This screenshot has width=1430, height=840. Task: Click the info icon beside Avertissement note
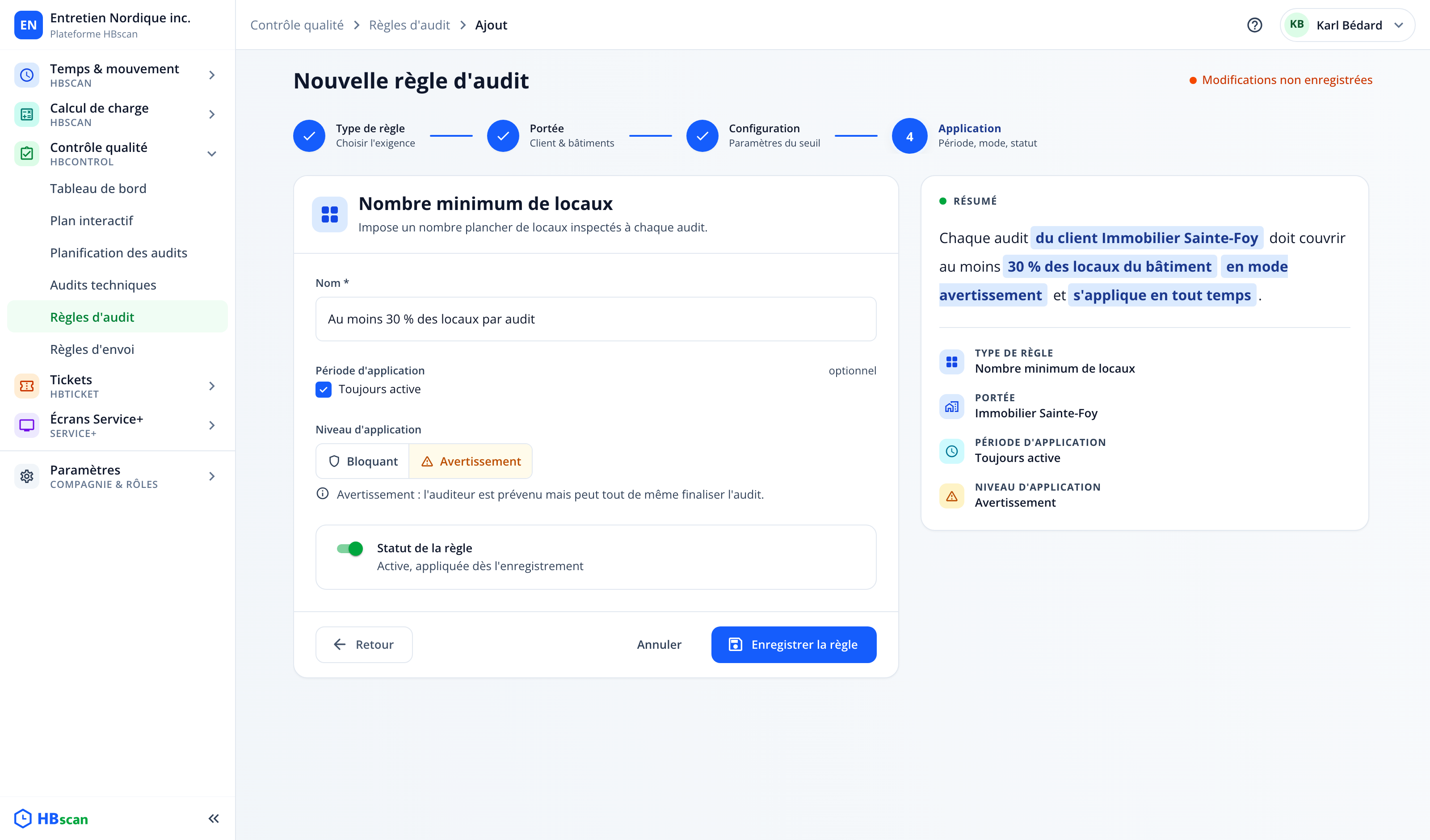322,494
